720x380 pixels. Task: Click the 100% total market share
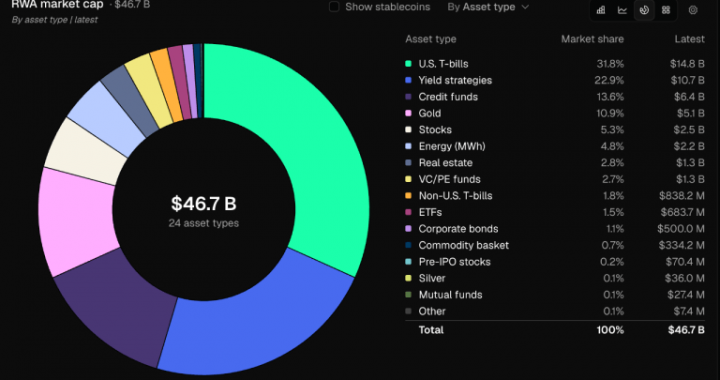point(610,330)
